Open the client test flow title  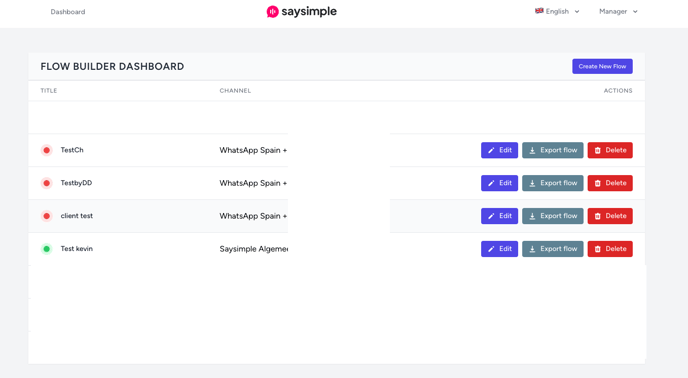(x=77, y=216)
